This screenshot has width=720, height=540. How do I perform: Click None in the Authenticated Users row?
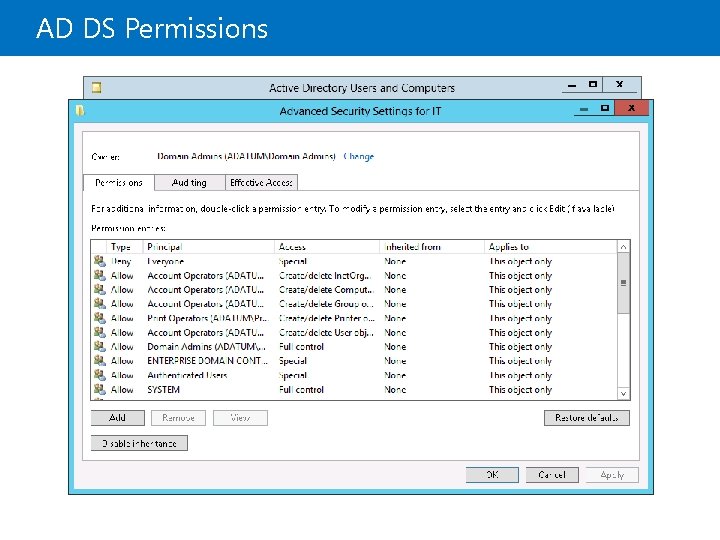tap(395, 375)
